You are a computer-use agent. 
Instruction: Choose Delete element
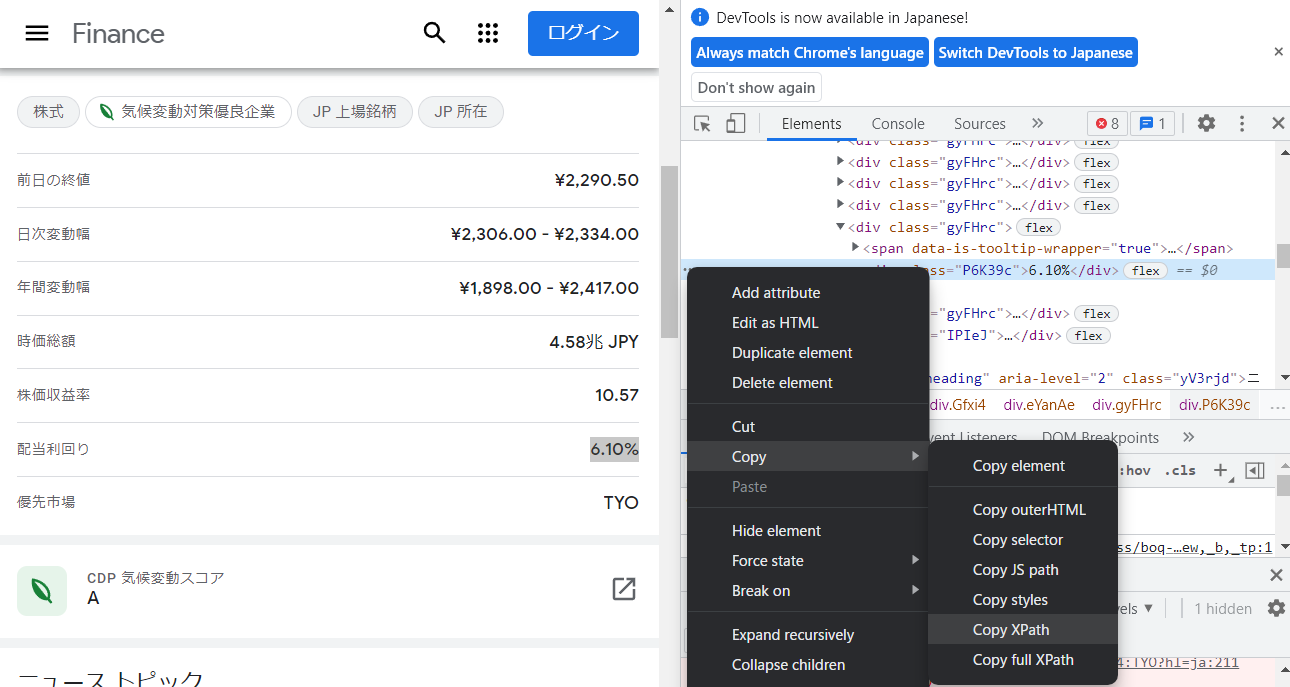(x=782, y=383)
